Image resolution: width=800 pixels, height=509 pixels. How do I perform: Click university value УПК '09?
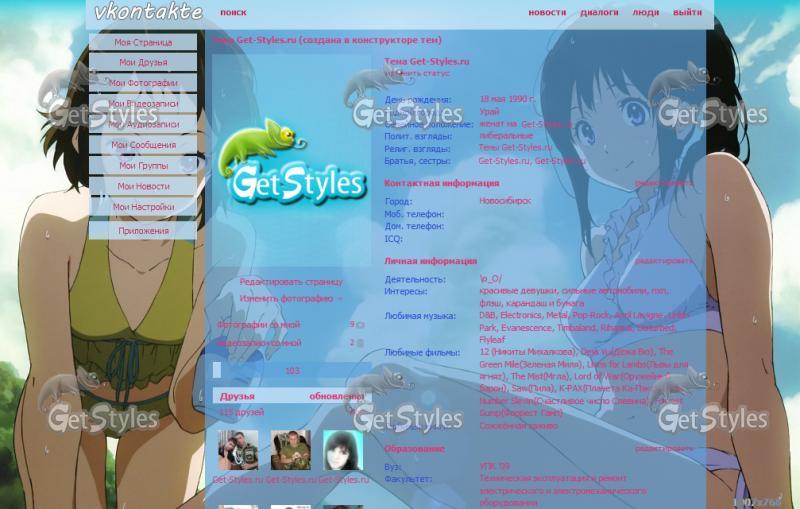(x=494, y=466)
